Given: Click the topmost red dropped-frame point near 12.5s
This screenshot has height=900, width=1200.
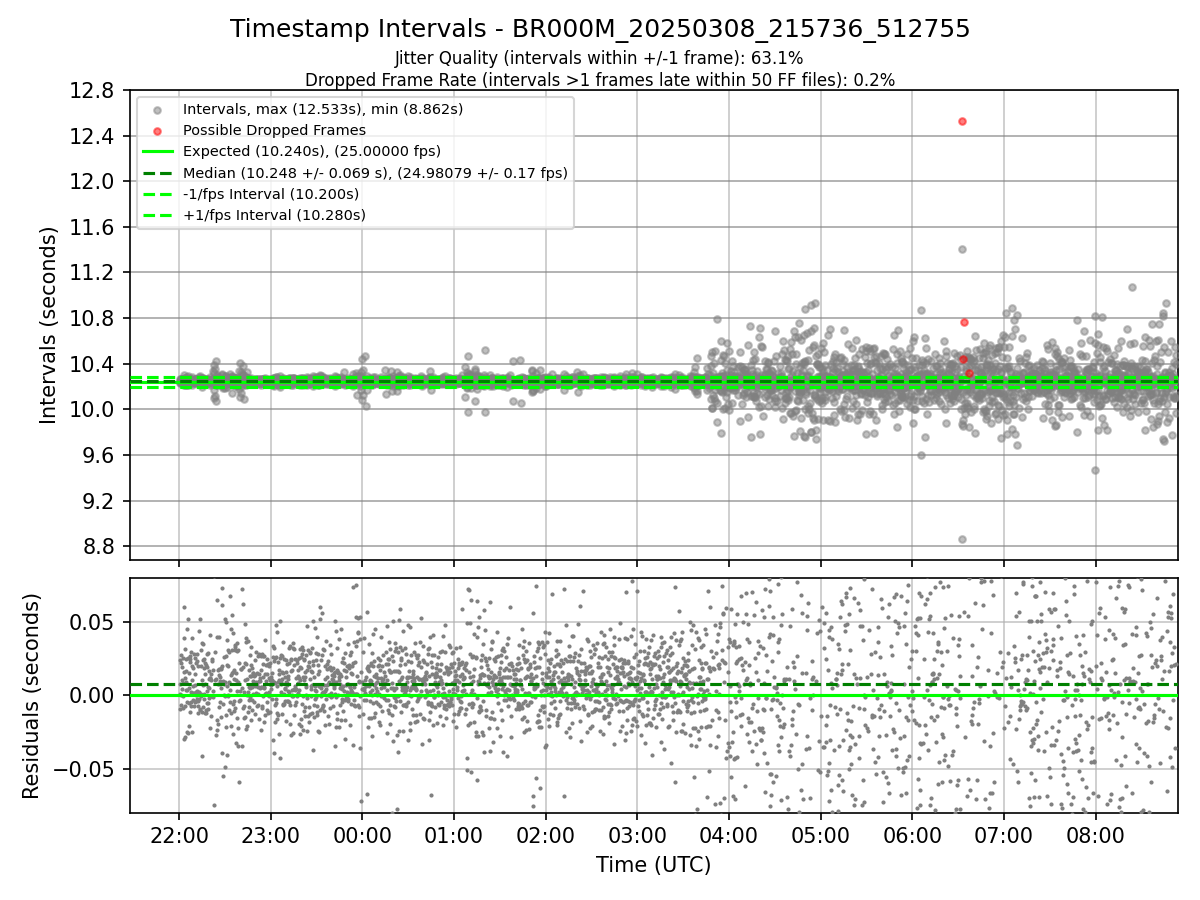Looking at the screenshot, I should (x=962, y=121).
